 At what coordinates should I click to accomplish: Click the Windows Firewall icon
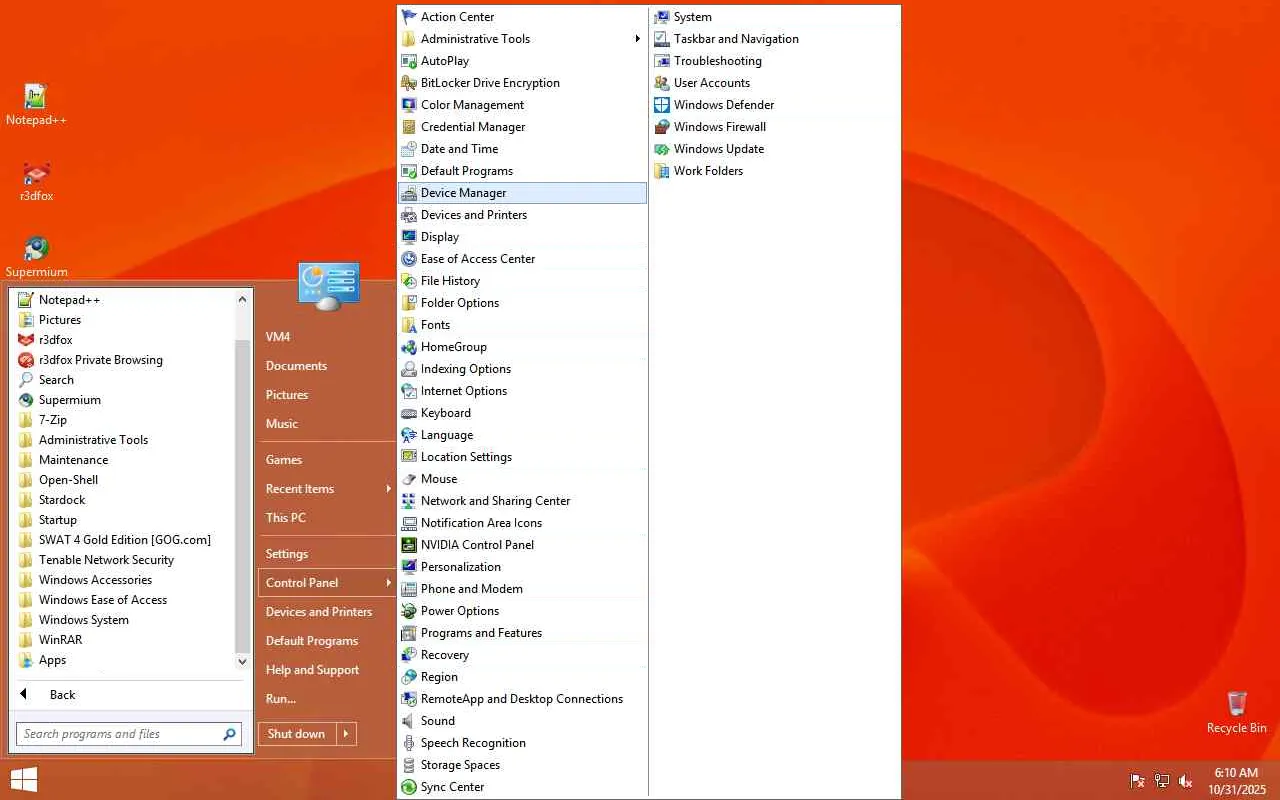pyautogui.click(x=662, y=127)
